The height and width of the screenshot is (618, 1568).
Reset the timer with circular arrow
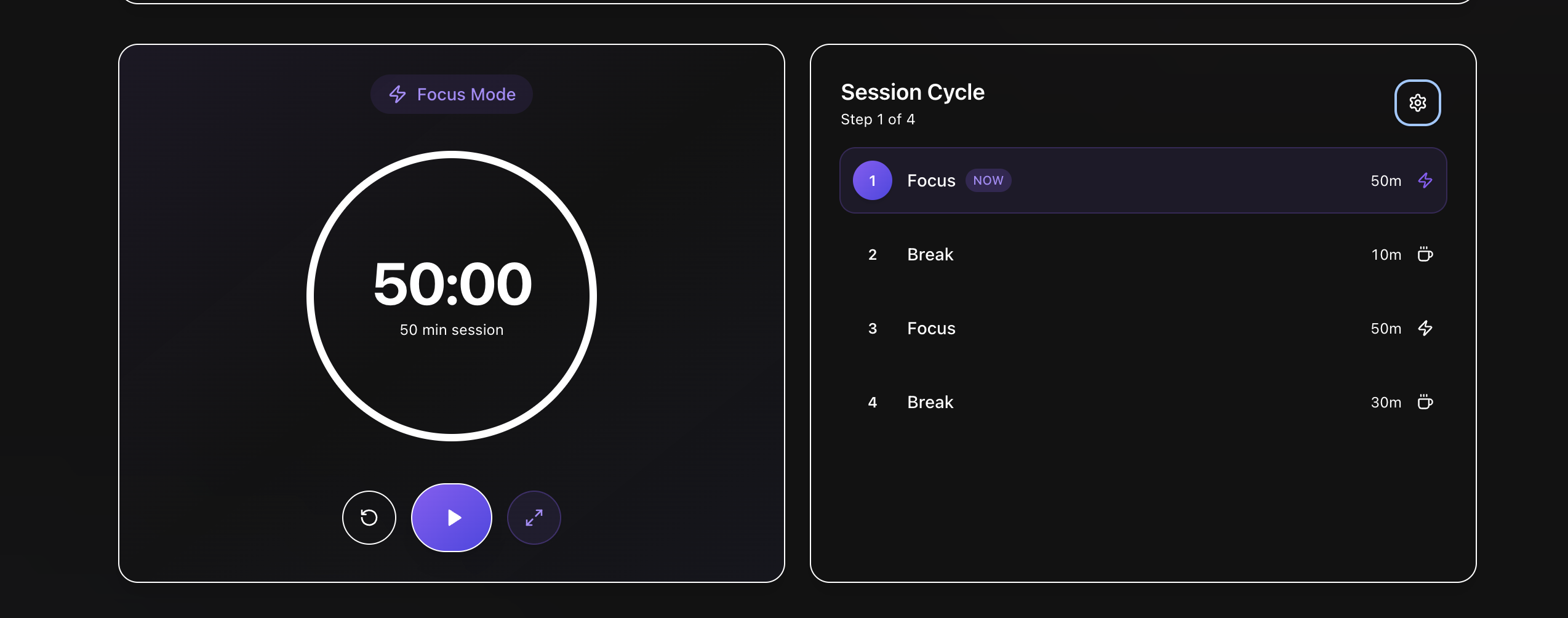(369, 518)
